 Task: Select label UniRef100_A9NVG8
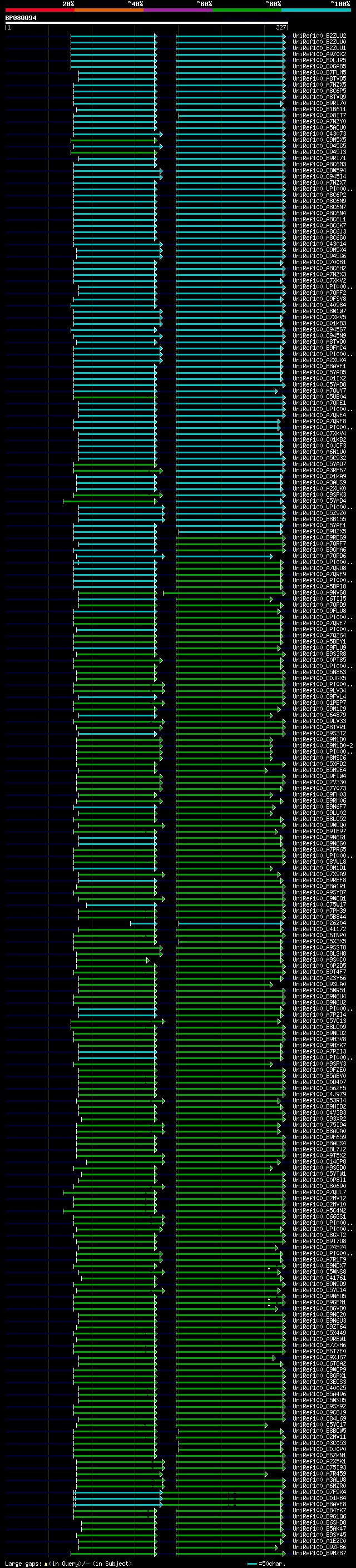(319, 593)
